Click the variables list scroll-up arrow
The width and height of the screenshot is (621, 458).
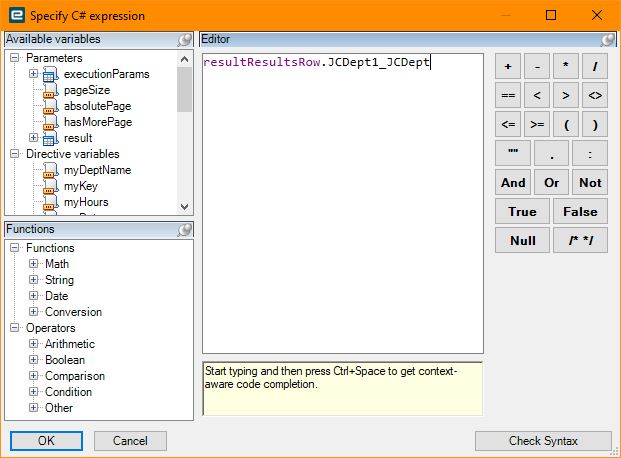click(184, 59)
